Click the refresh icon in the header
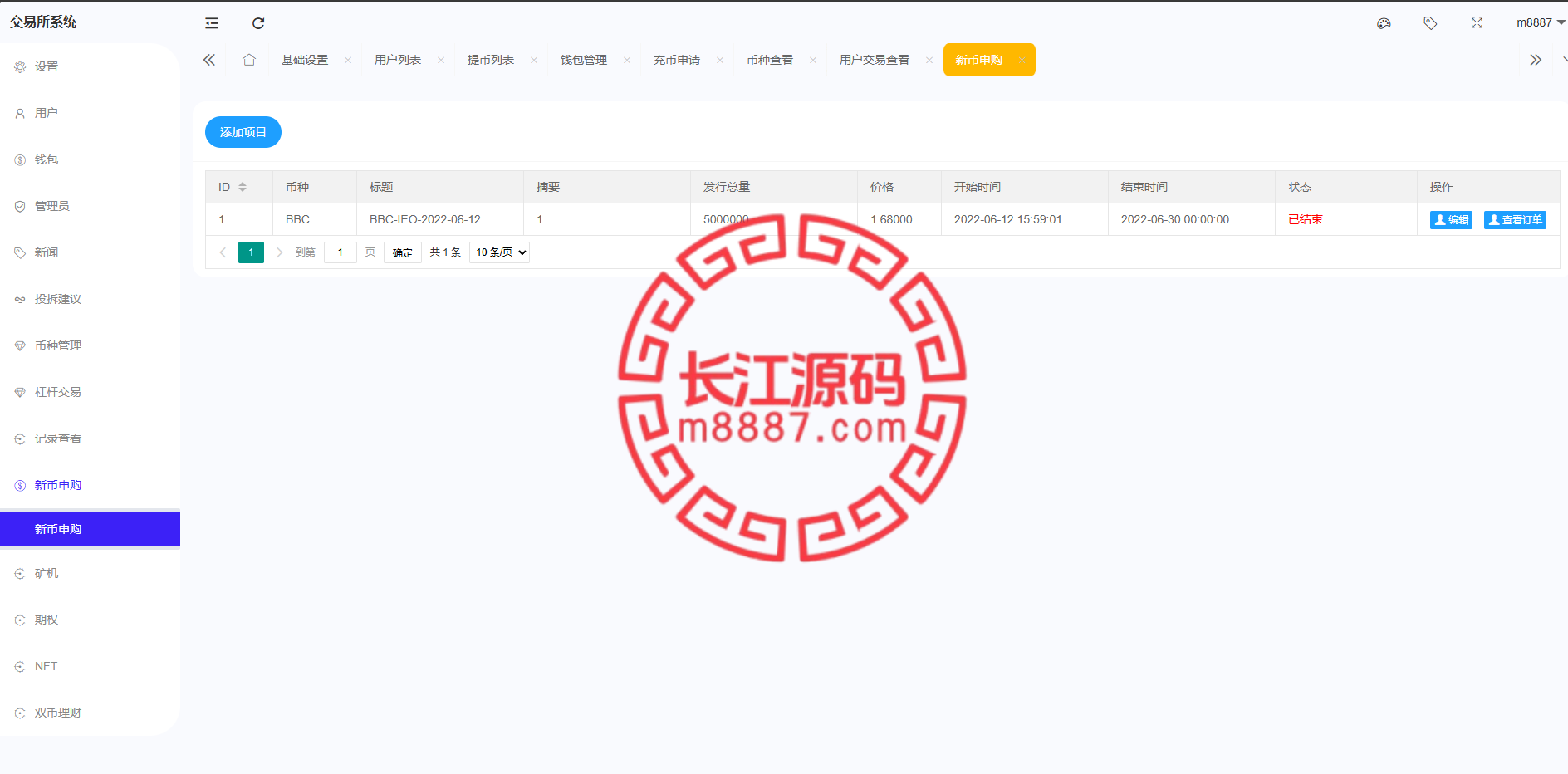This screenshot has height=774, width=1568. 258,23
